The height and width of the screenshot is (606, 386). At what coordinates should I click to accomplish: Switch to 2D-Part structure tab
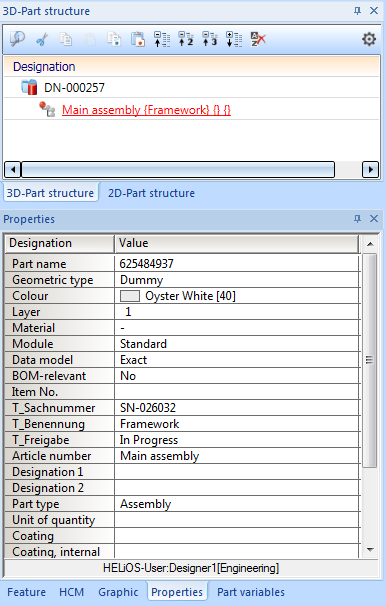(x=151, y=193)
